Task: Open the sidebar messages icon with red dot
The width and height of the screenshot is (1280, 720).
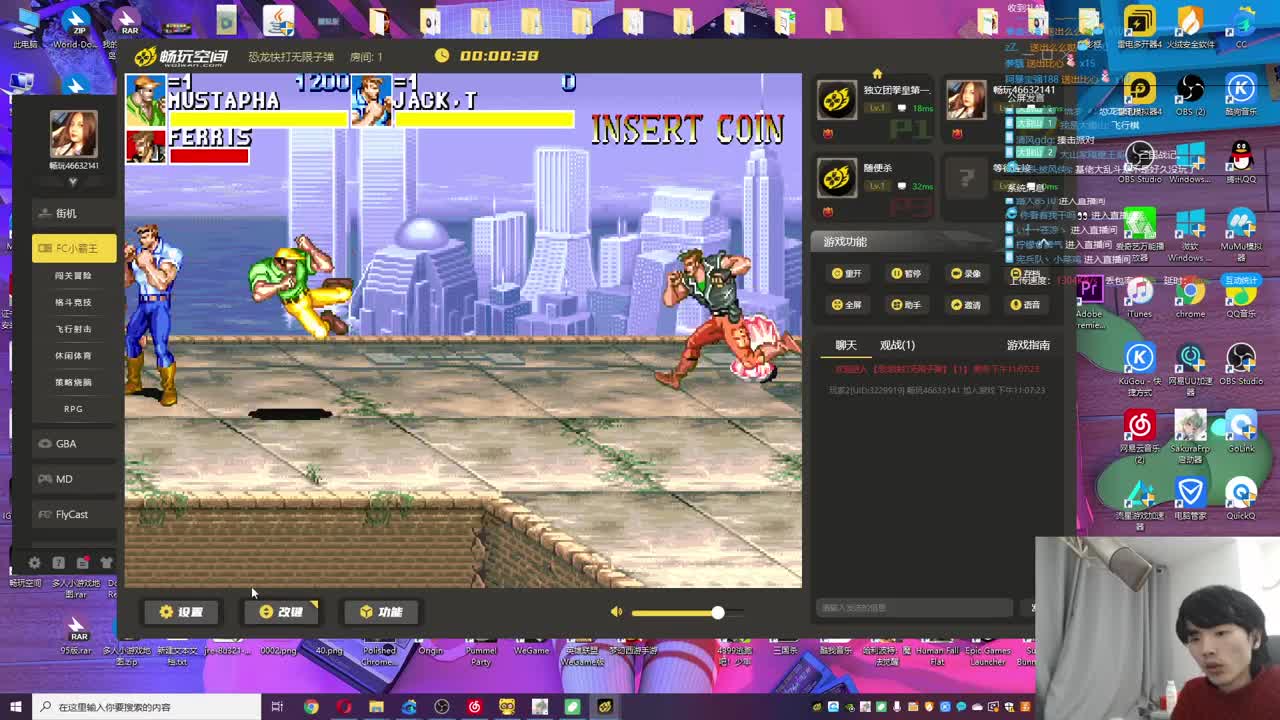Action: coord(83,563)
